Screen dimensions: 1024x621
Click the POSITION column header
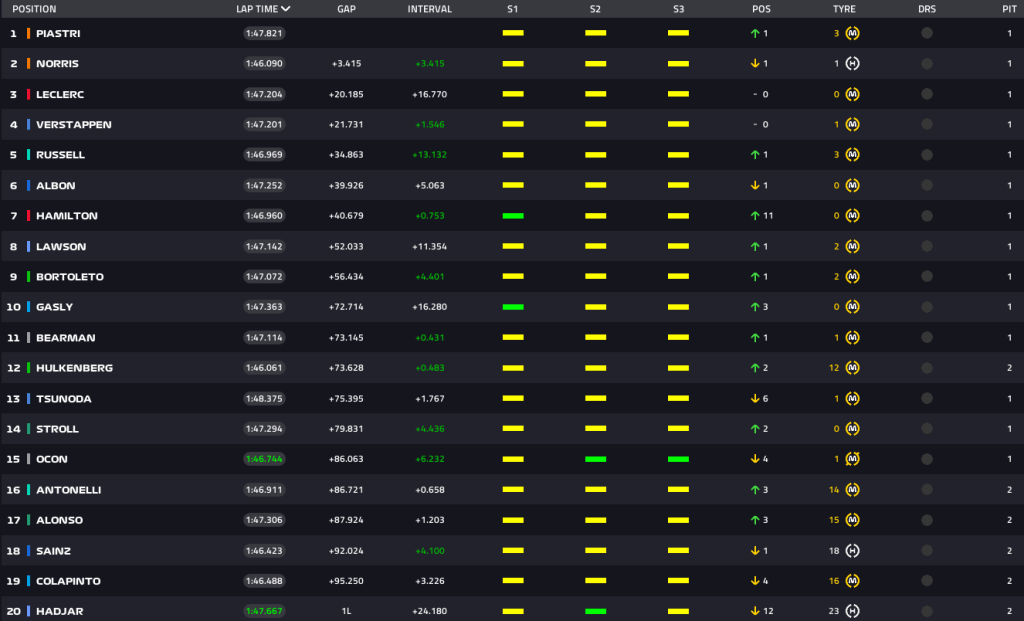tap(34, 9)
